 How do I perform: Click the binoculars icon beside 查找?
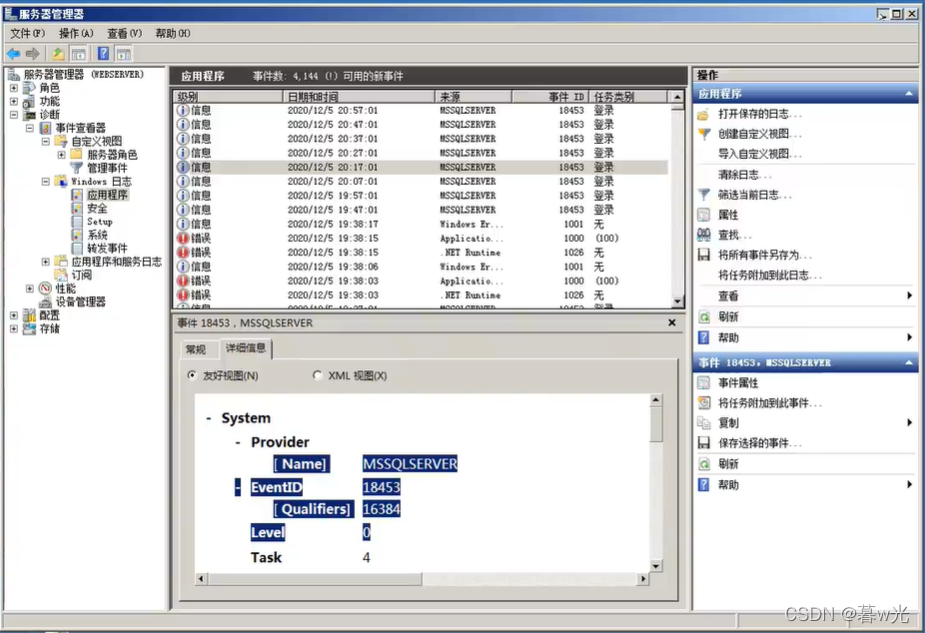[704, 234]
